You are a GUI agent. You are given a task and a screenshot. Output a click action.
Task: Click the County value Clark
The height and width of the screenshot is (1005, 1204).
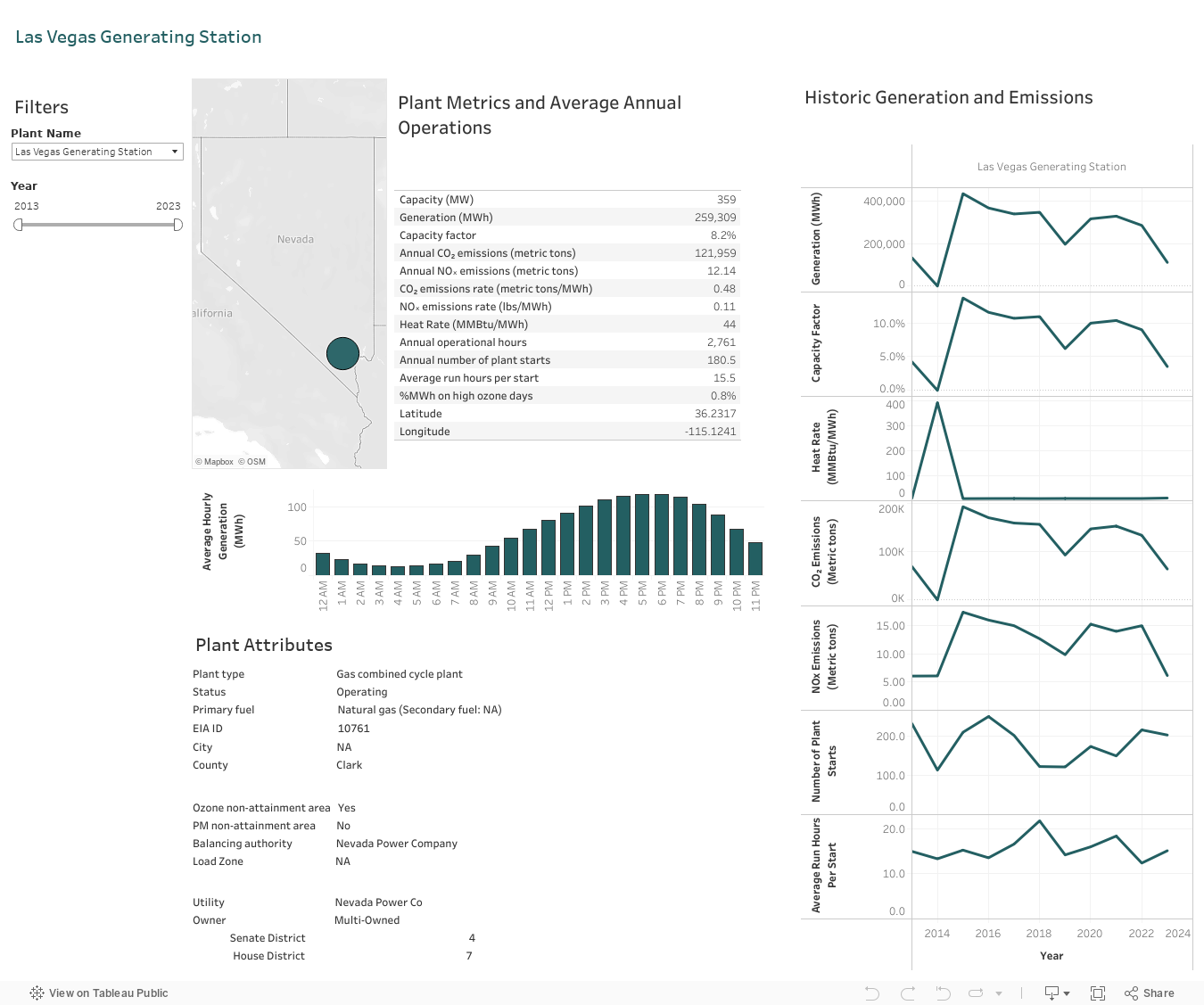350,765
